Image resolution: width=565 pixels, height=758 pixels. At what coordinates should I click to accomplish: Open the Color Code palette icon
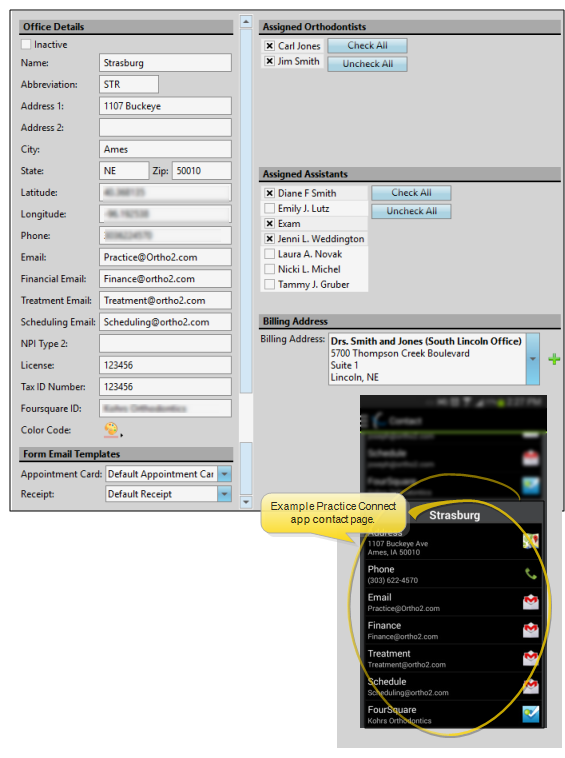click(x=112, y=430)
